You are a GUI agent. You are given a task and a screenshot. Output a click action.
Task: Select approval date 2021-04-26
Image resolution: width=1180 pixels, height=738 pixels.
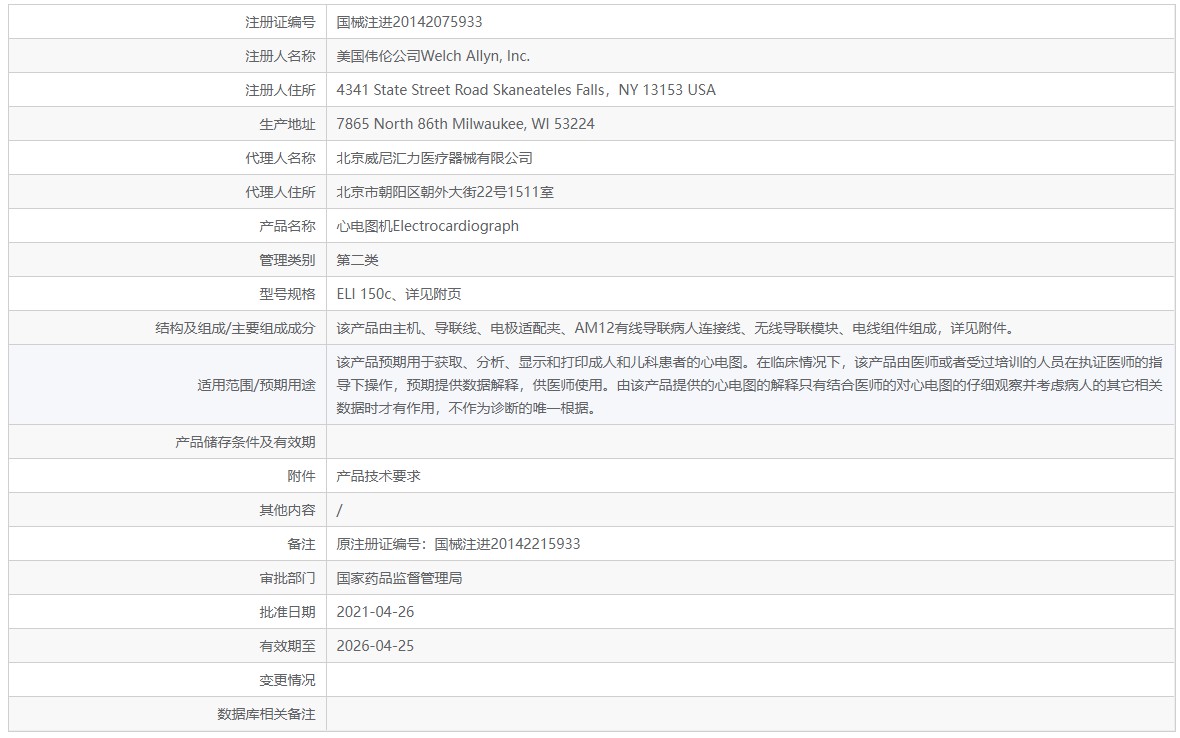(375, 612)
